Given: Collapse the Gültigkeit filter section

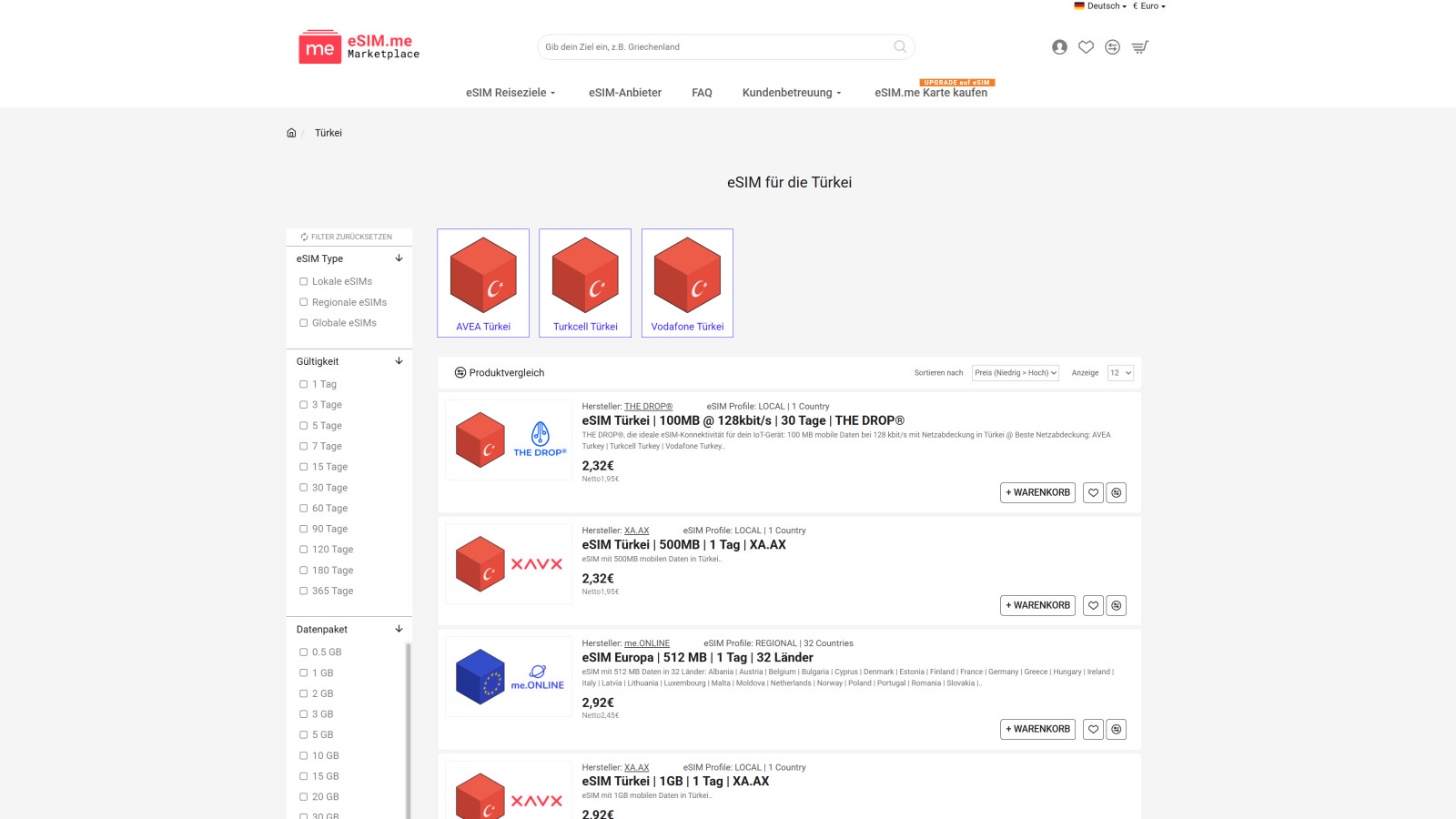Looking at the screenshot, I should point(399,361).
